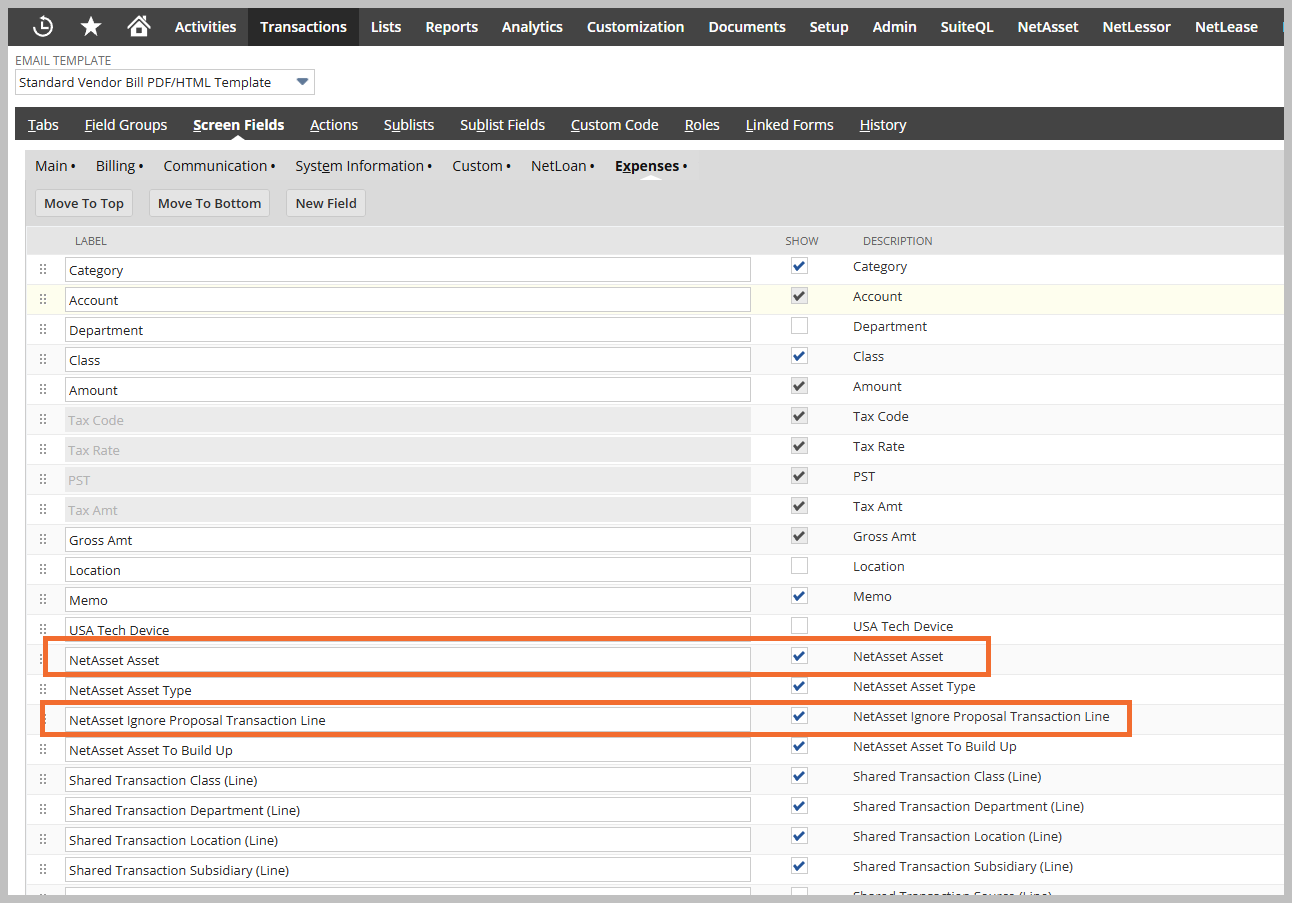Grab the drag handle for Tax Rate row
1292x903 pixels.
[43, 450]
